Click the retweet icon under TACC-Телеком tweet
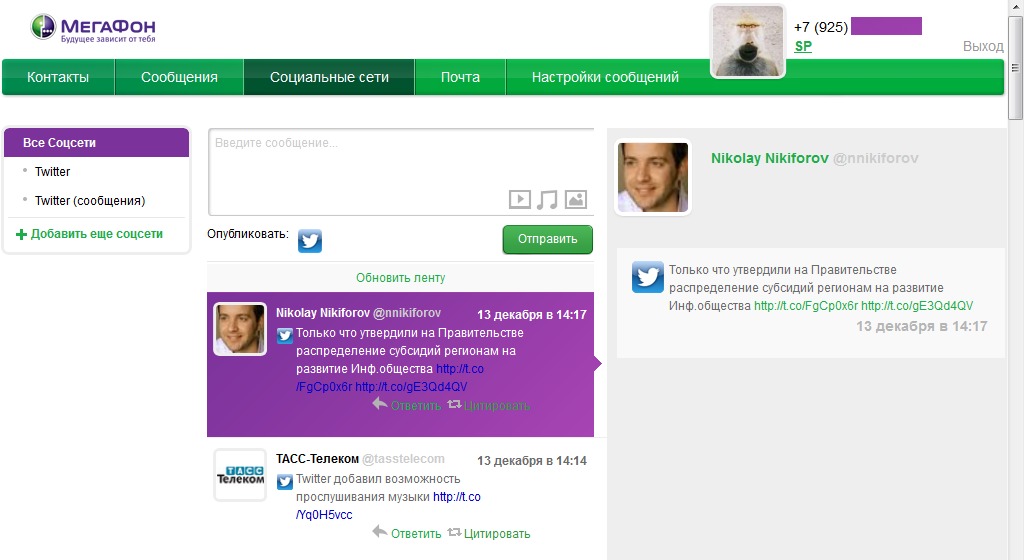Image resolution: width=1024 pixels, height=560 pixels. pyautogui.click(x=455, y=533)
